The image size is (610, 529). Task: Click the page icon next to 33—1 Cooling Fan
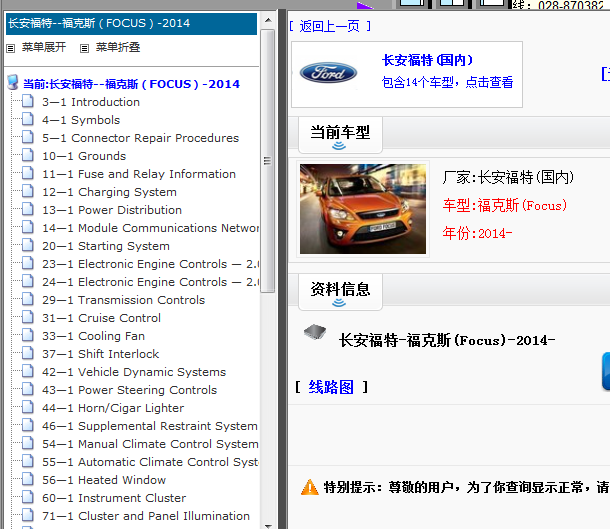[x=28, y=335]
